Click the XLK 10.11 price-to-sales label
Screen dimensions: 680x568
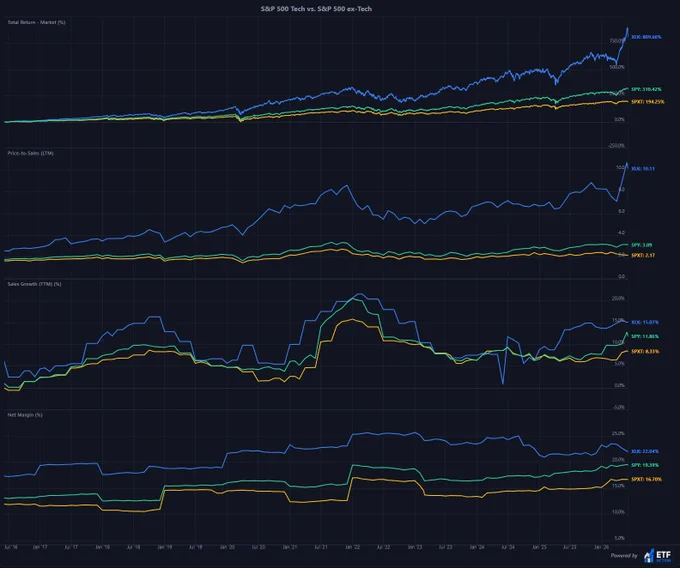643,169
